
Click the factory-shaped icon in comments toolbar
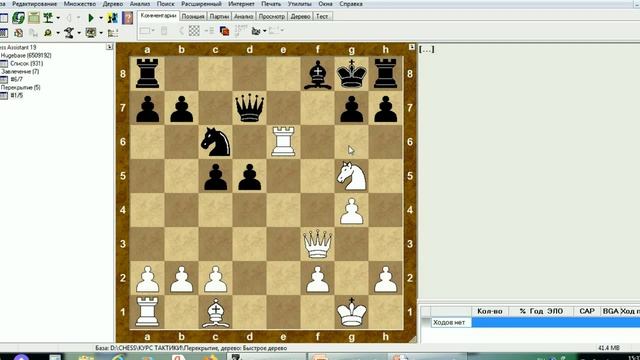click(256, 31)
